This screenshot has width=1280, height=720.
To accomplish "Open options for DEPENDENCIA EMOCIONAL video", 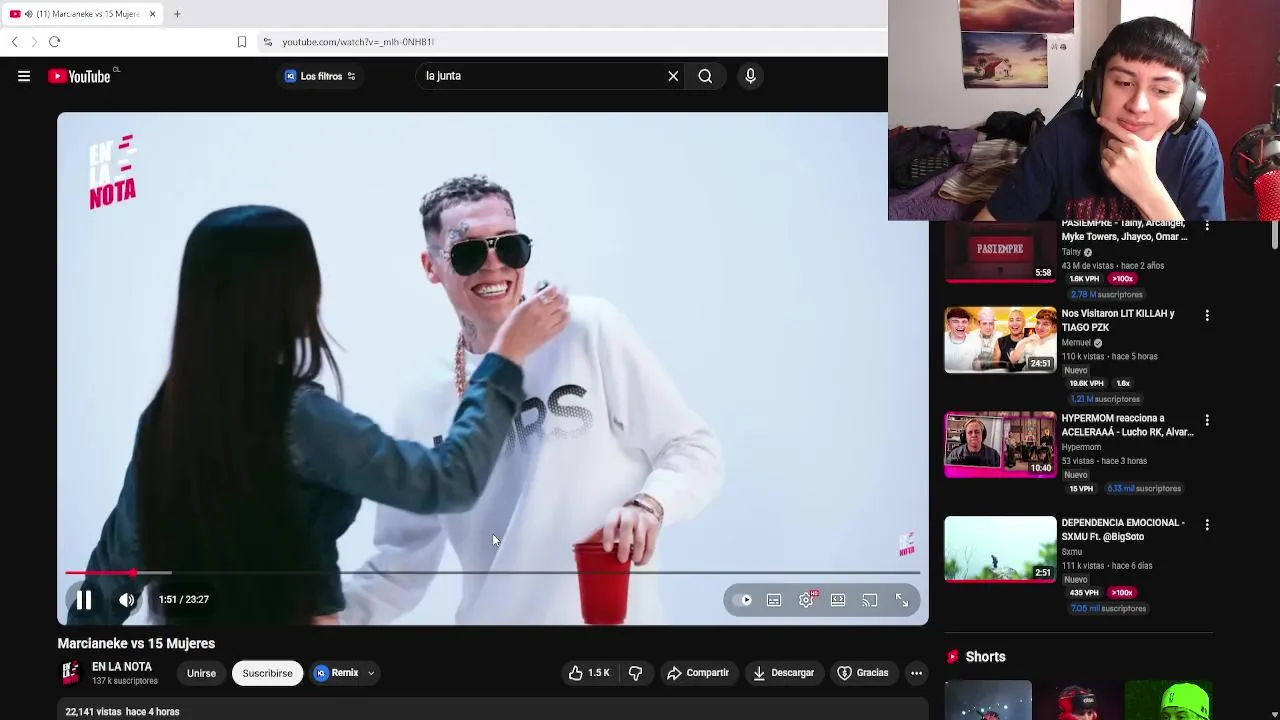I will [1207, 524].
